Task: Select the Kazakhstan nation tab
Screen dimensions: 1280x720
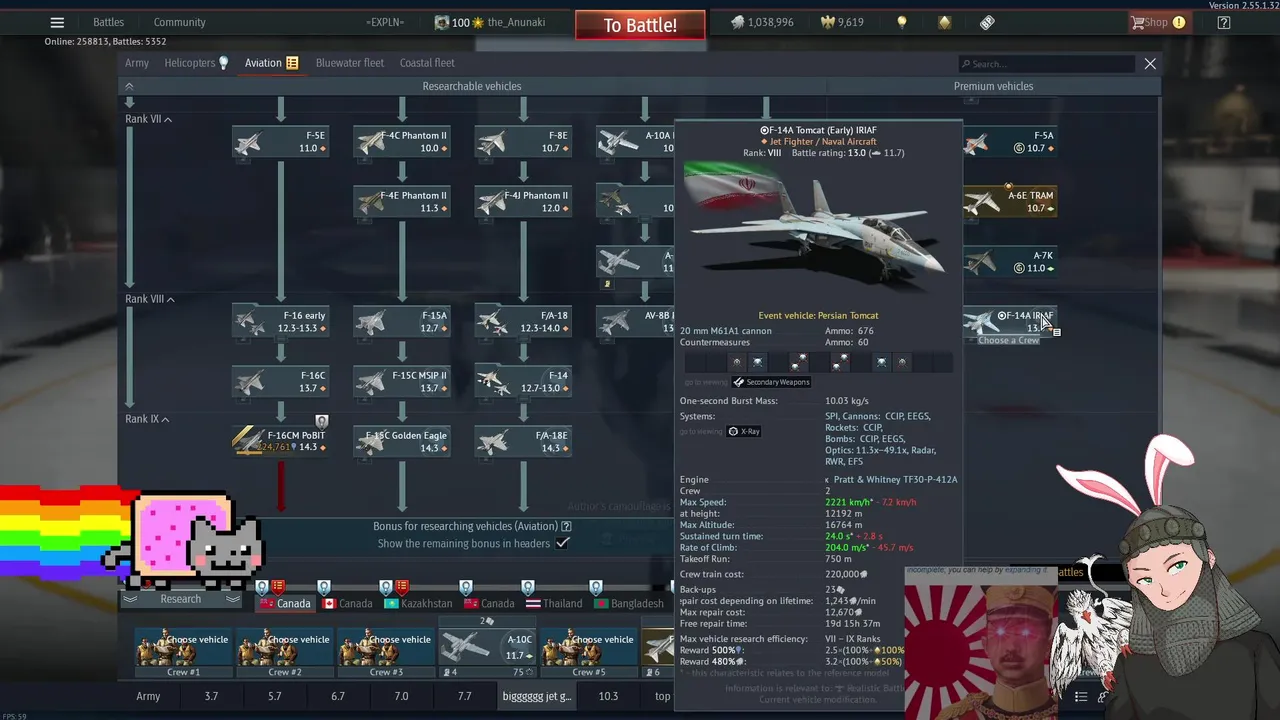Action: tap(418, 603)
